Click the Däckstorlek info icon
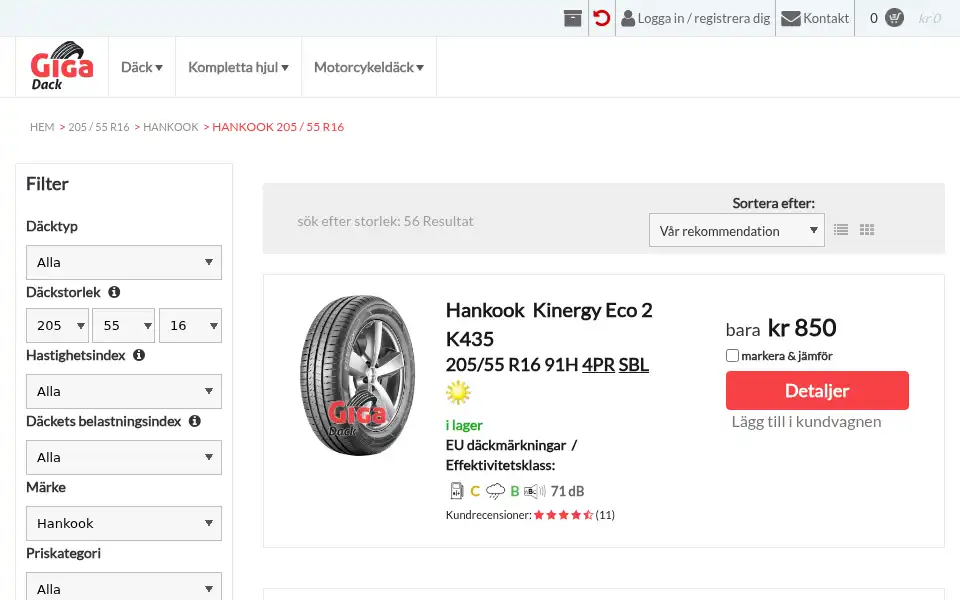960x600 pixels. (114, 292)
